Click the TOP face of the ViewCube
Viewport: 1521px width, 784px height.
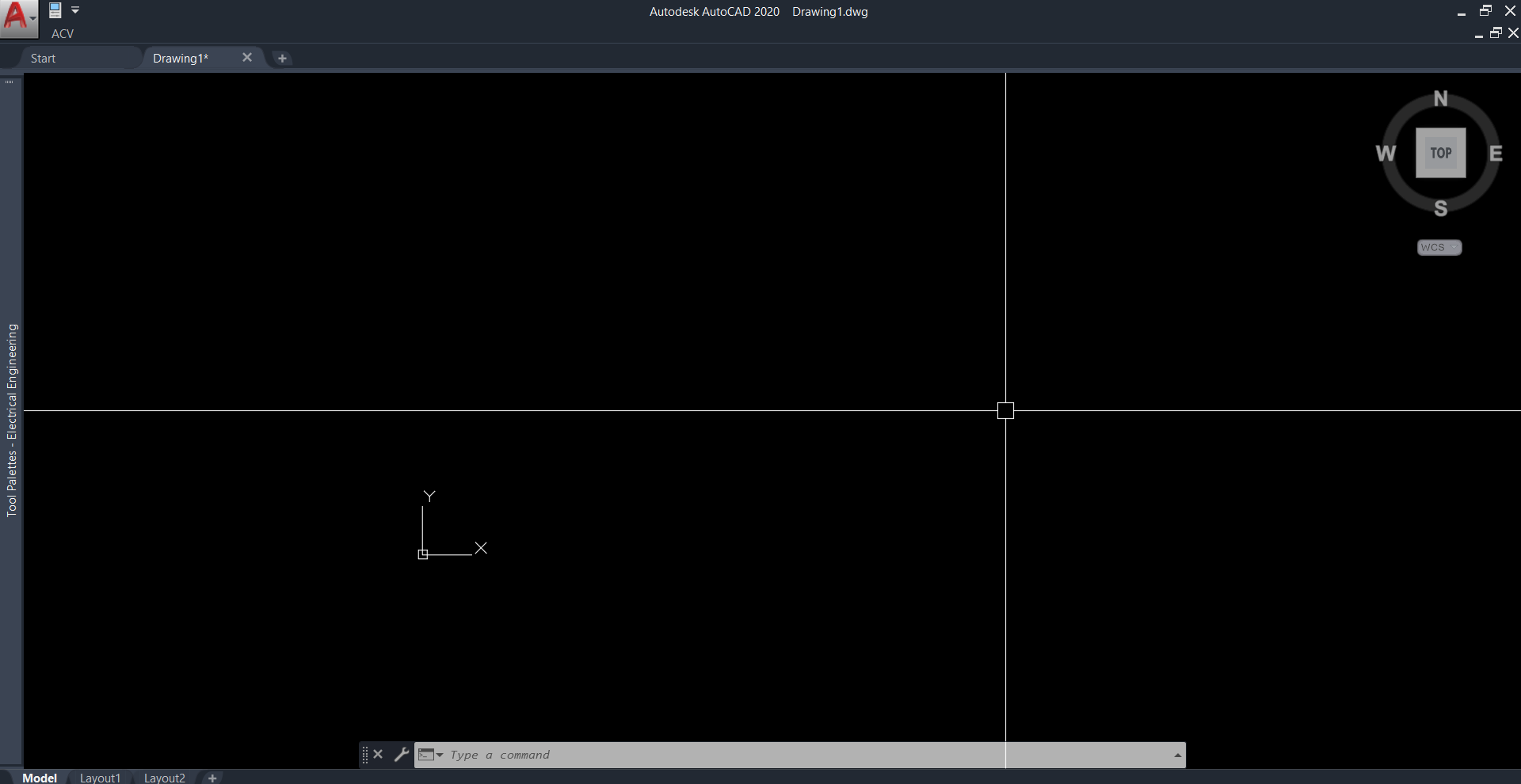tap(1440, 153)
